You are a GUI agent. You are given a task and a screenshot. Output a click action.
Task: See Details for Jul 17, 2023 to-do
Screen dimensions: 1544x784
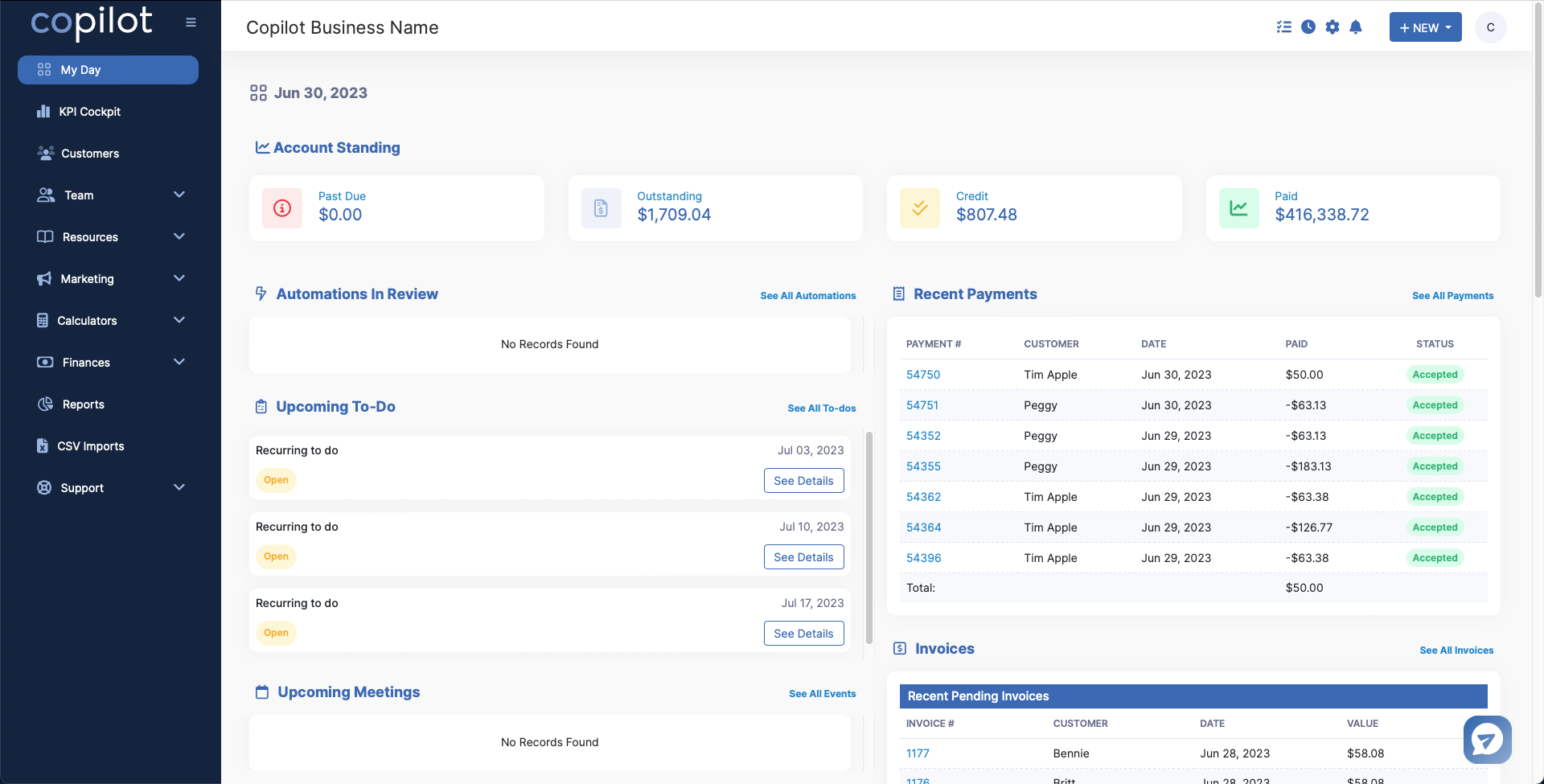[x=803, y=634]
